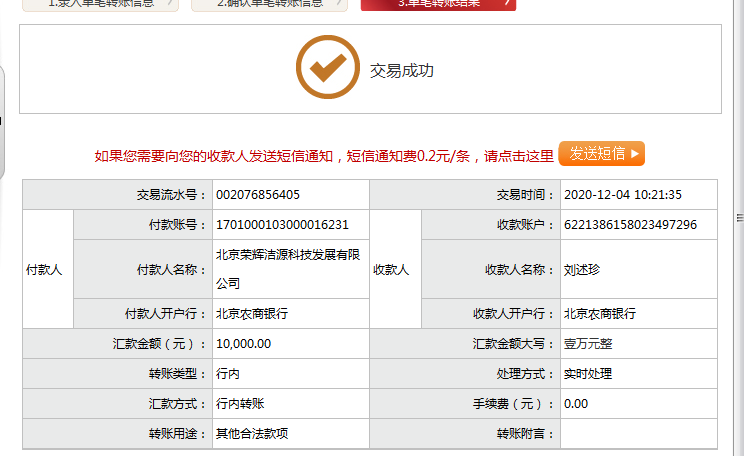Click remittance method value 行内转账
The image size is (744, 456).
(x=240, y=404)
